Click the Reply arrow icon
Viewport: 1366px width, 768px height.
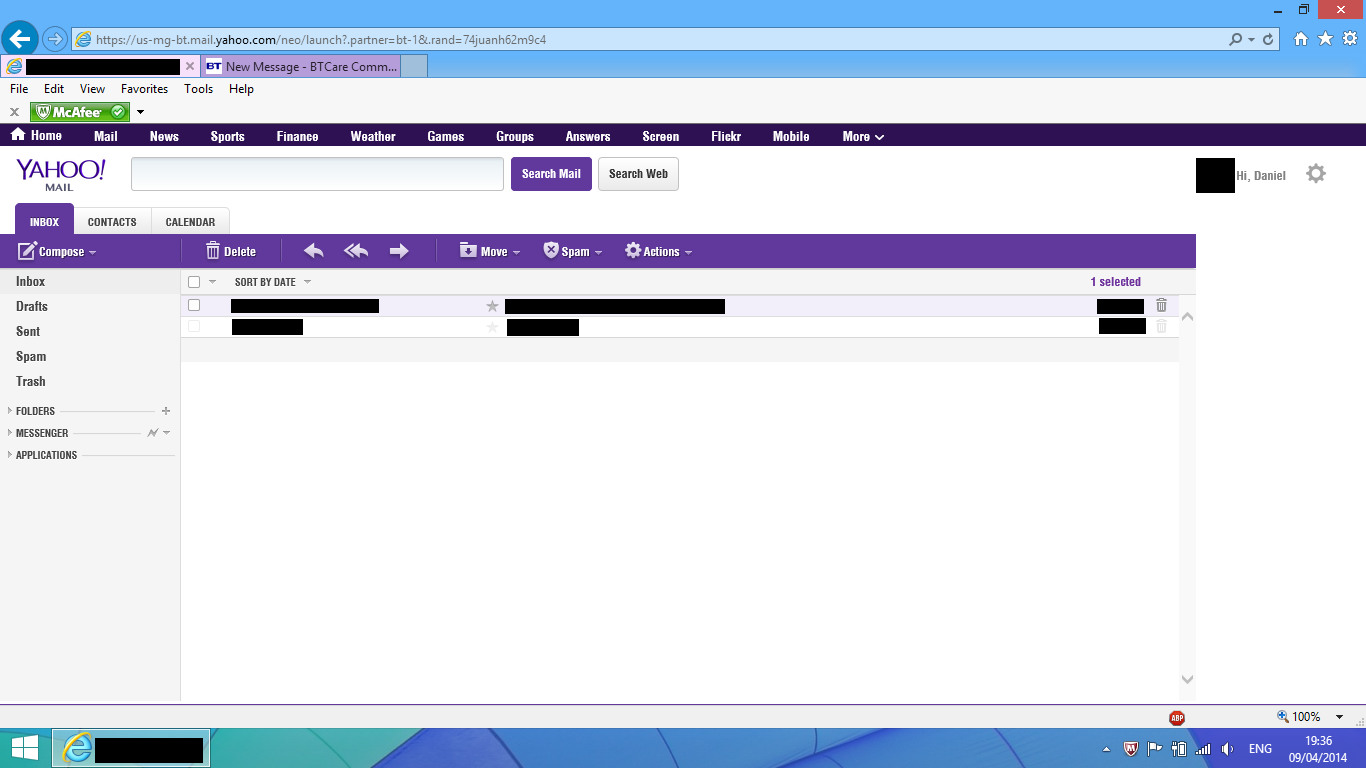(x=314, y=251)
